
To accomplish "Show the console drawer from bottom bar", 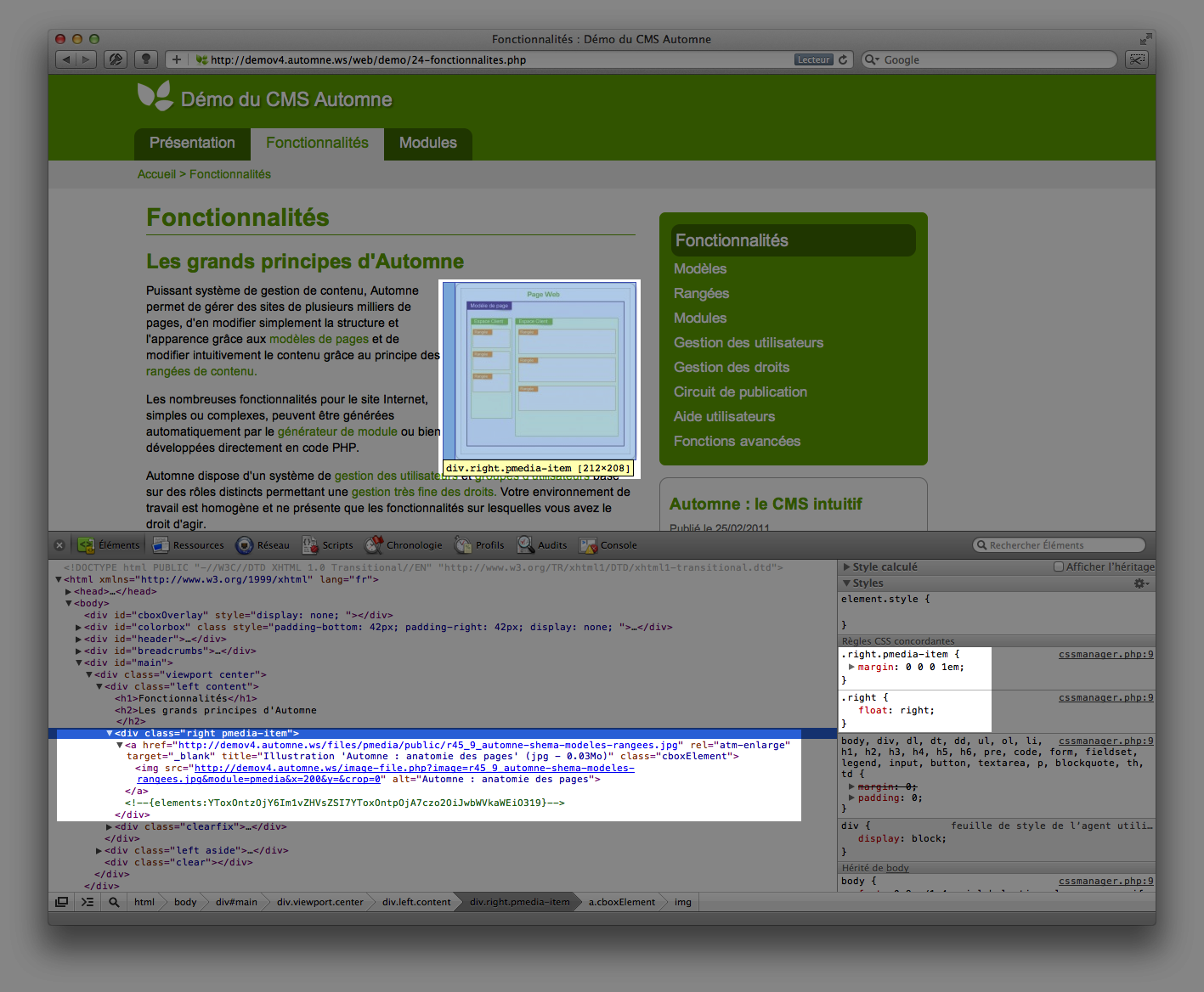I will tap(88, 902).
